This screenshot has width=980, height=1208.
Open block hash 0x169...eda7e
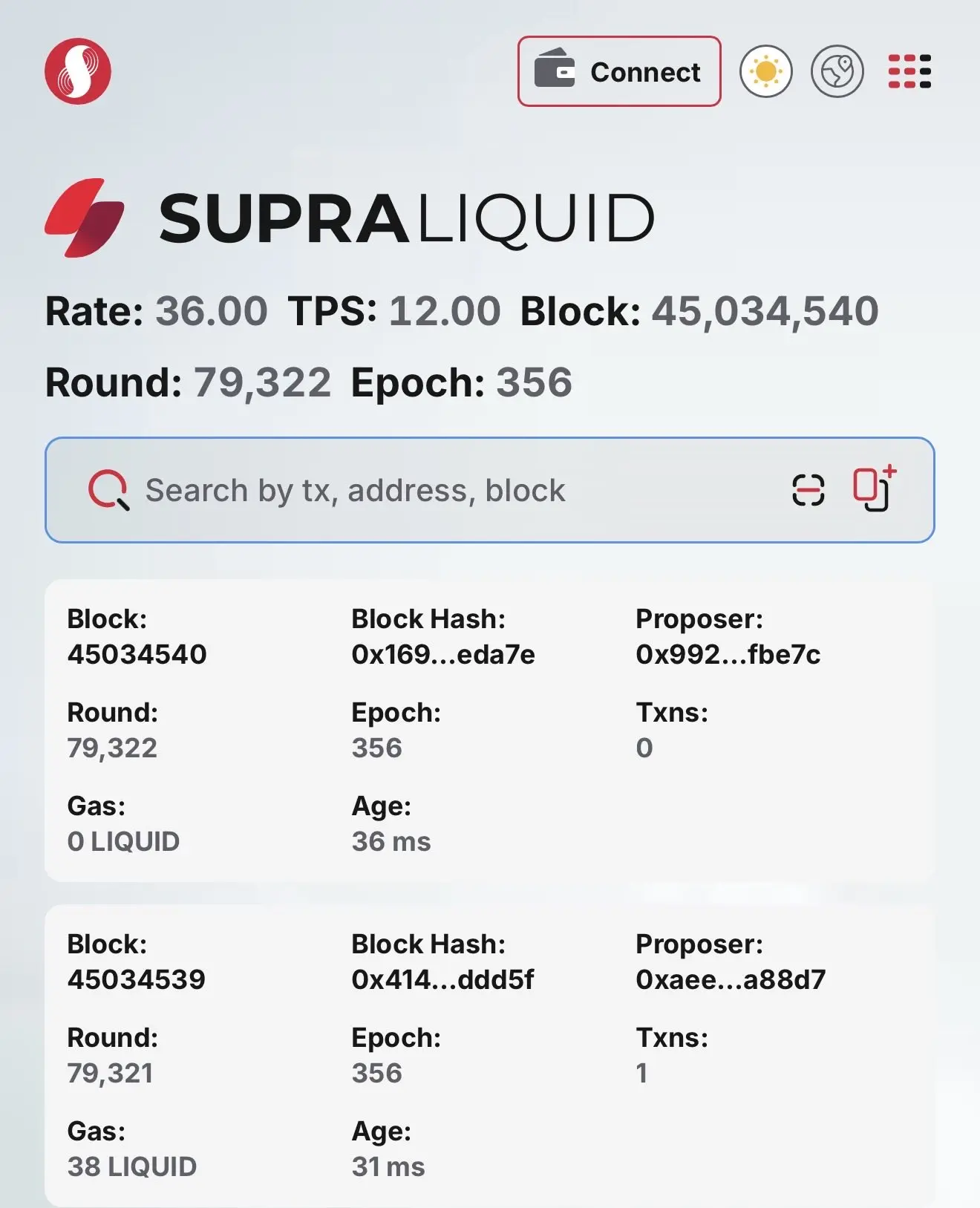coord(442,654)
